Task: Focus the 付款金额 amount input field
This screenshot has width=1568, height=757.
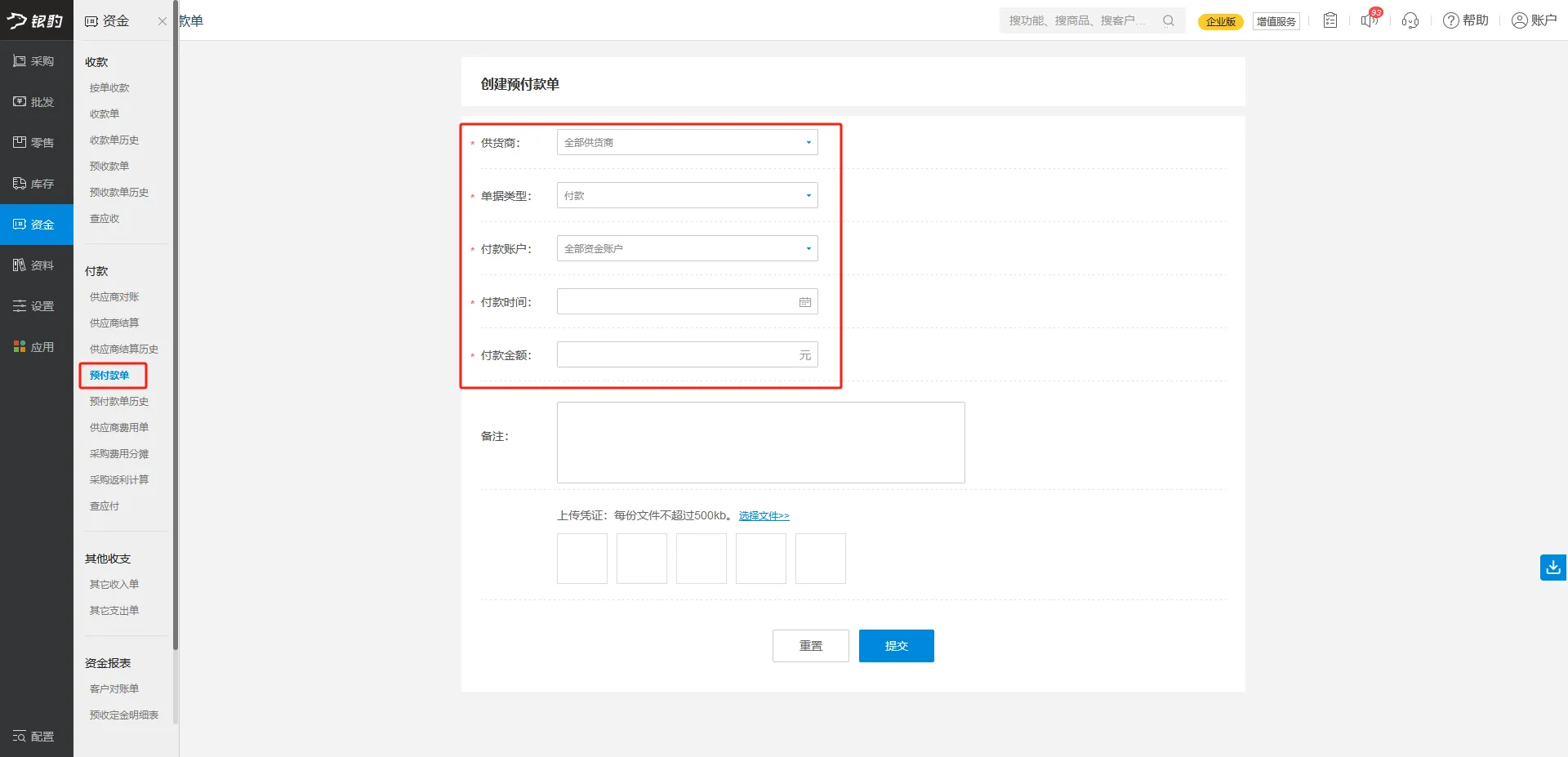Action: pyautogui.click(x=676, y=355)
